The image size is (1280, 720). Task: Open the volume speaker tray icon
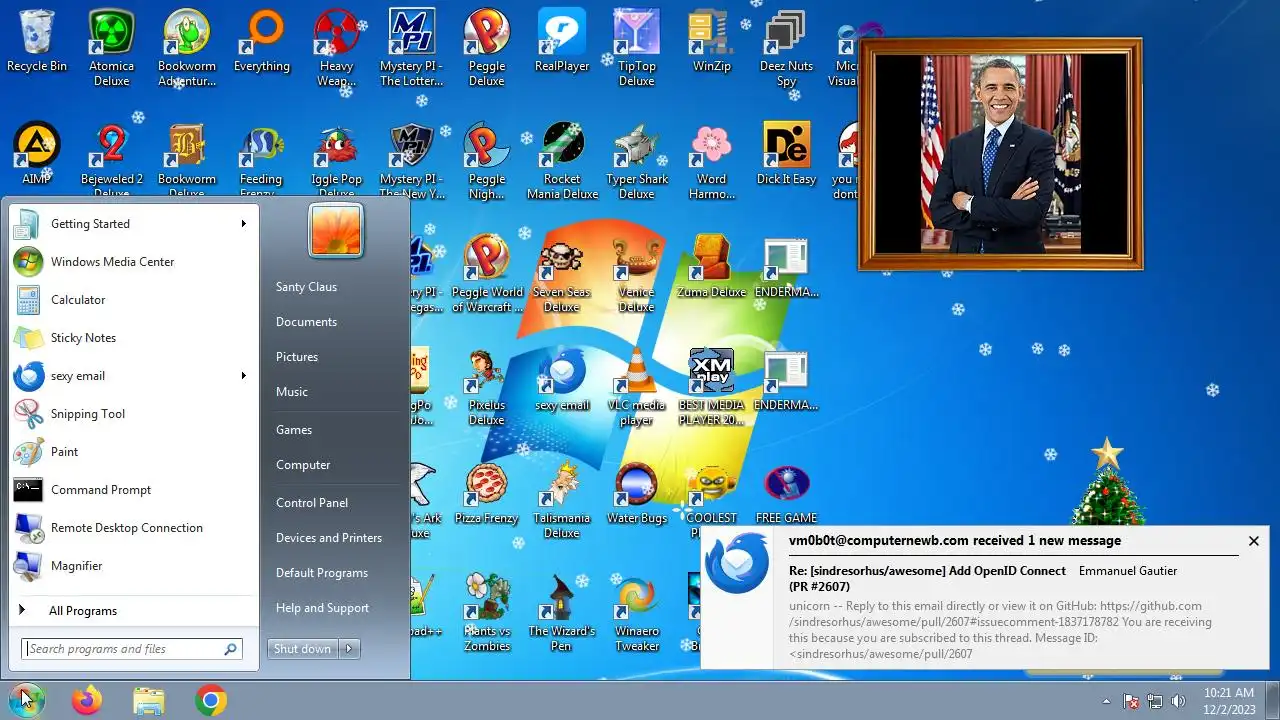click(x=1179, y=701)
